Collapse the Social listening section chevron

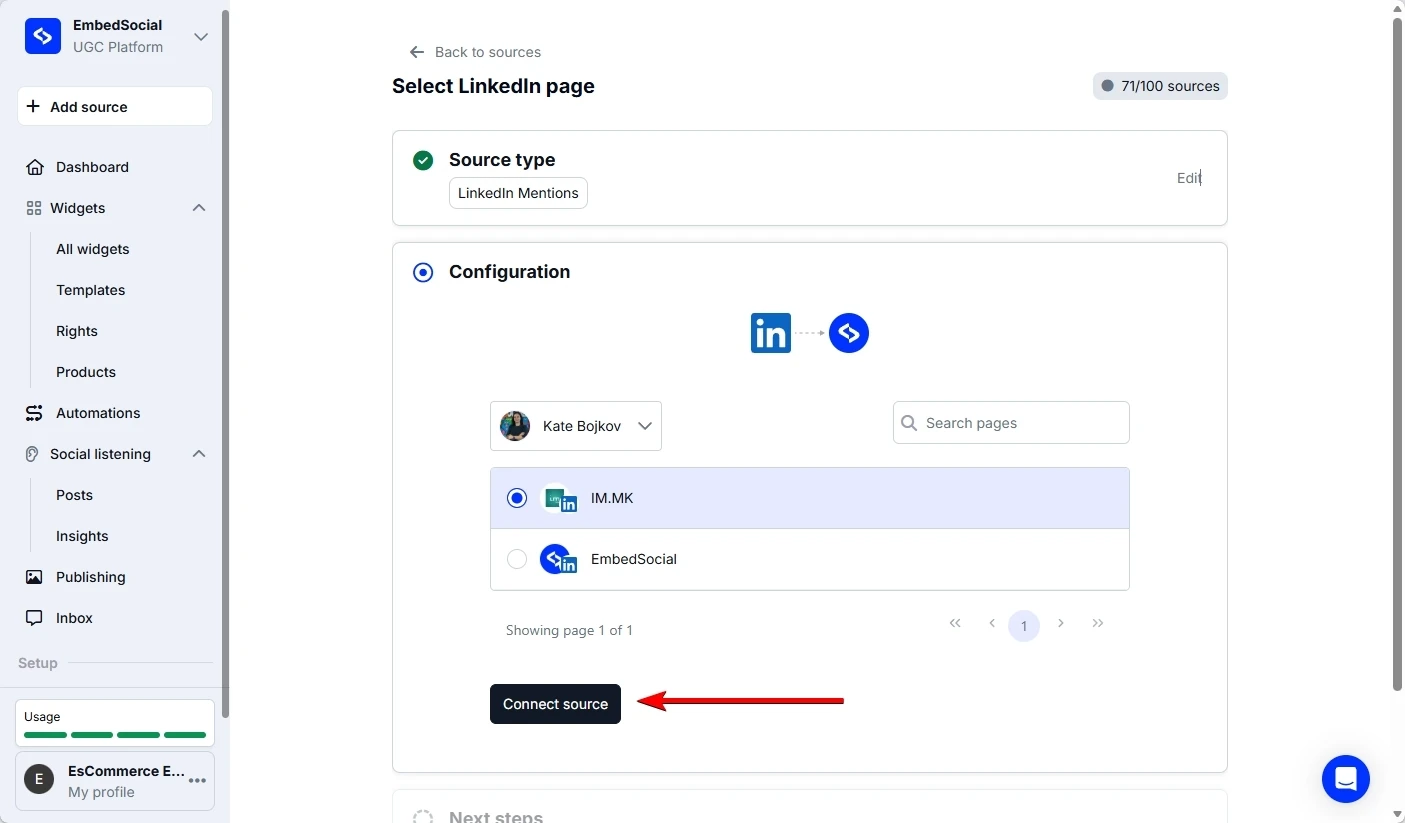pos(199,454)
